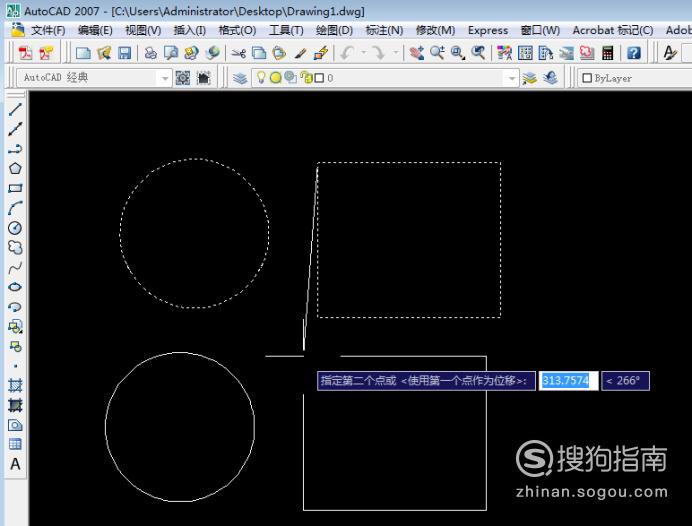Open the ByLayer color control dropdown

click(x=634, y=78)
